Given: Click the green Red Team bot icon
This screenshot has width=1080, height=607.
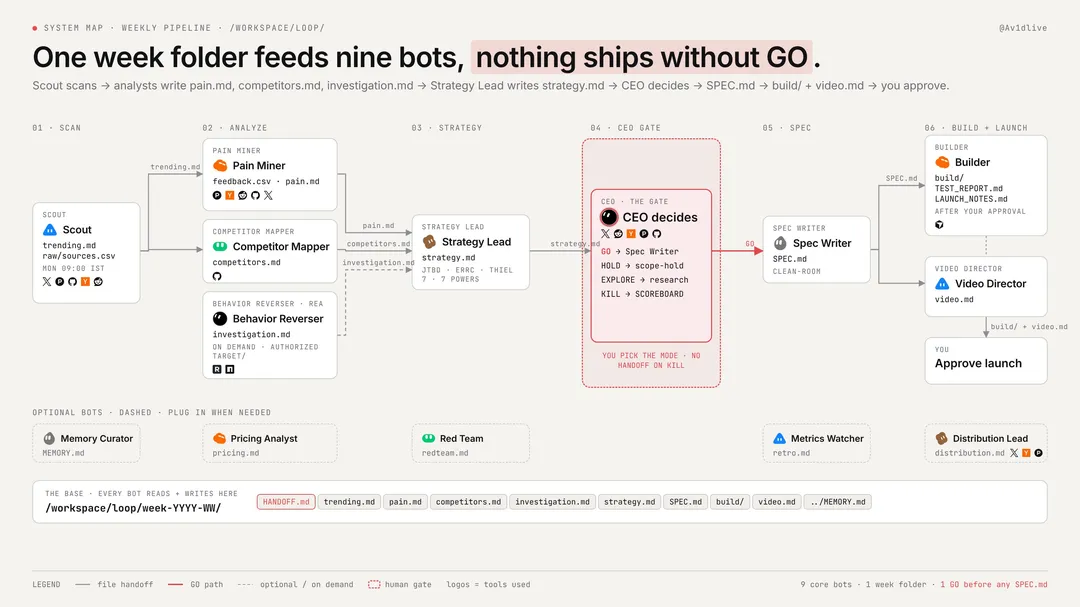Looking at the screenshot, I should (x=428, y=438).
